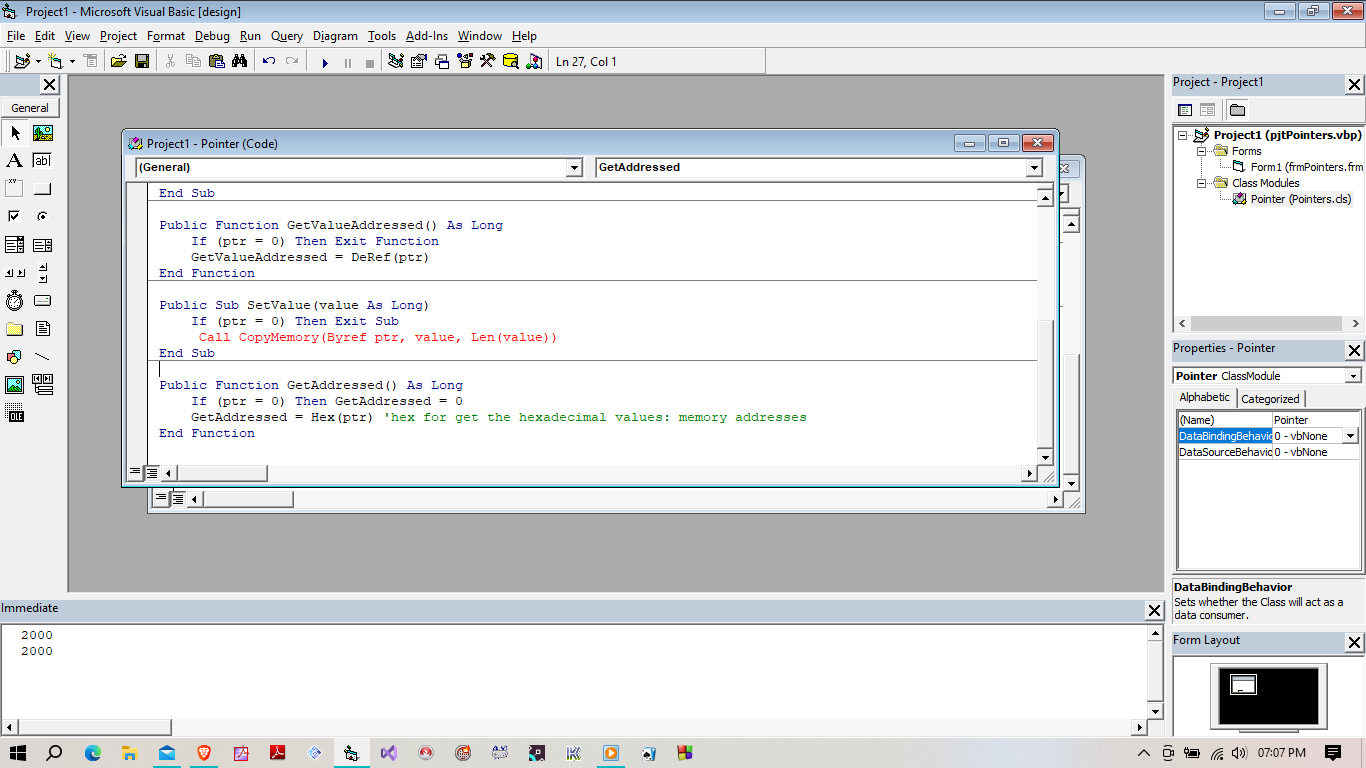Collapse the Forms folder node
This screenshot has height=768, width=1366.
pos(1202,151)
